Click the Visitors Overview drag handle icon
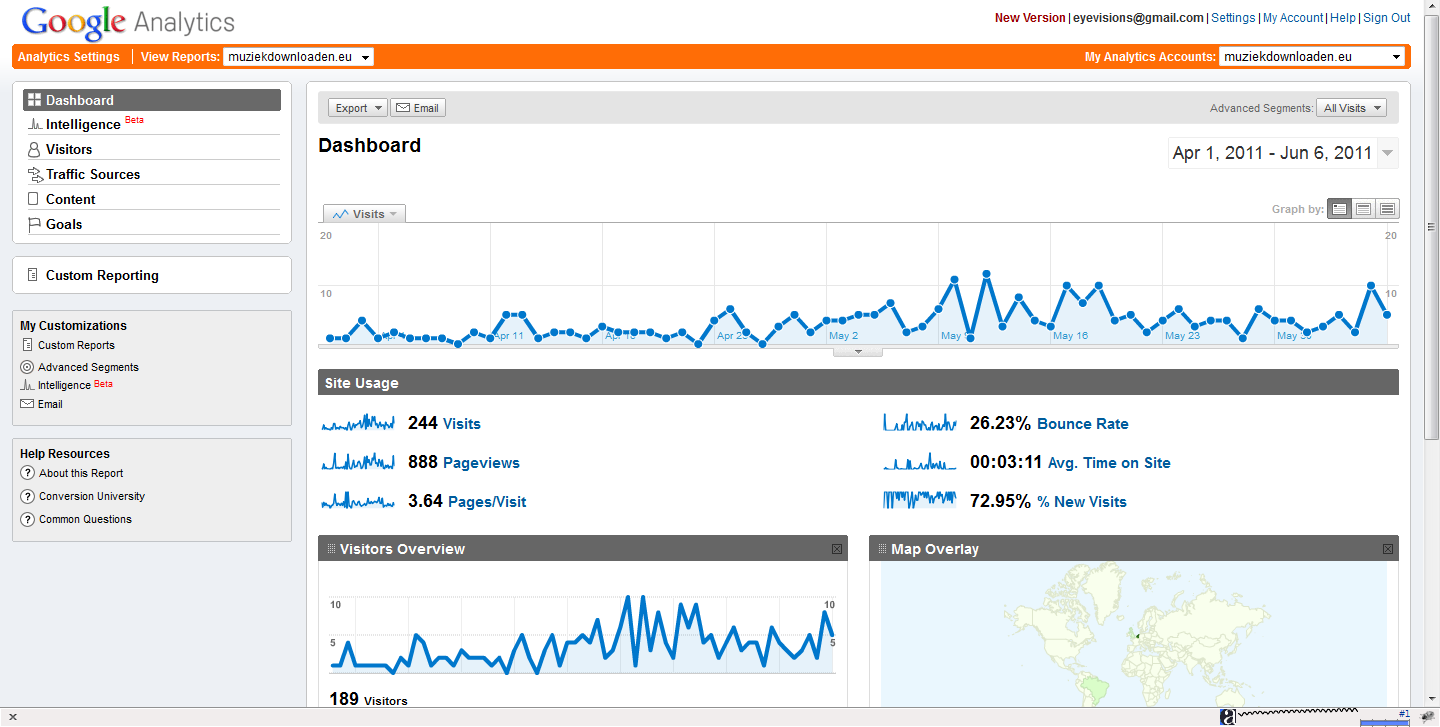The width and height of the screenshot is (1440, 727). (331, 549)
